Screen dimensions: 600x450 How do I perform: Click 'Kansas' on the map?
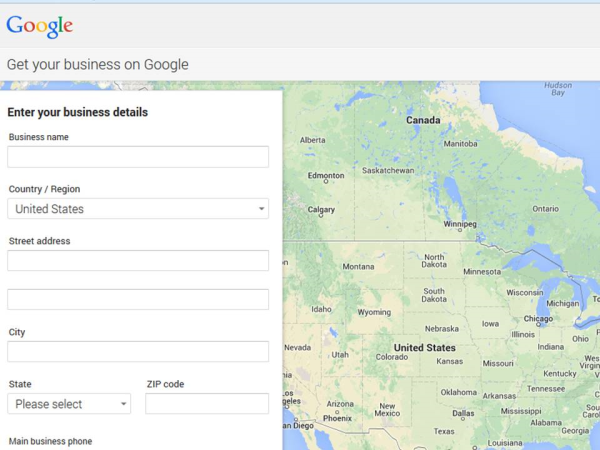tap(450, 361)
